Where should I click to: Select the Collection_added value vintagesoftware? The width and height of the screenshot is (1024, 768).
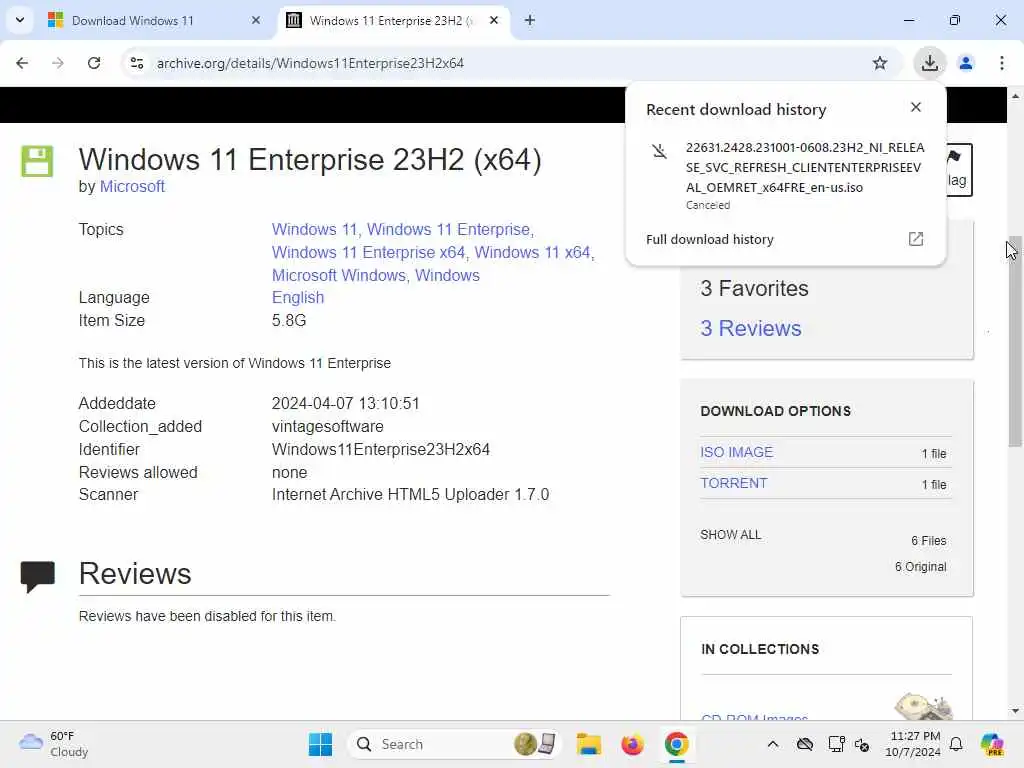pyautogui.click(x=328, y=427)
